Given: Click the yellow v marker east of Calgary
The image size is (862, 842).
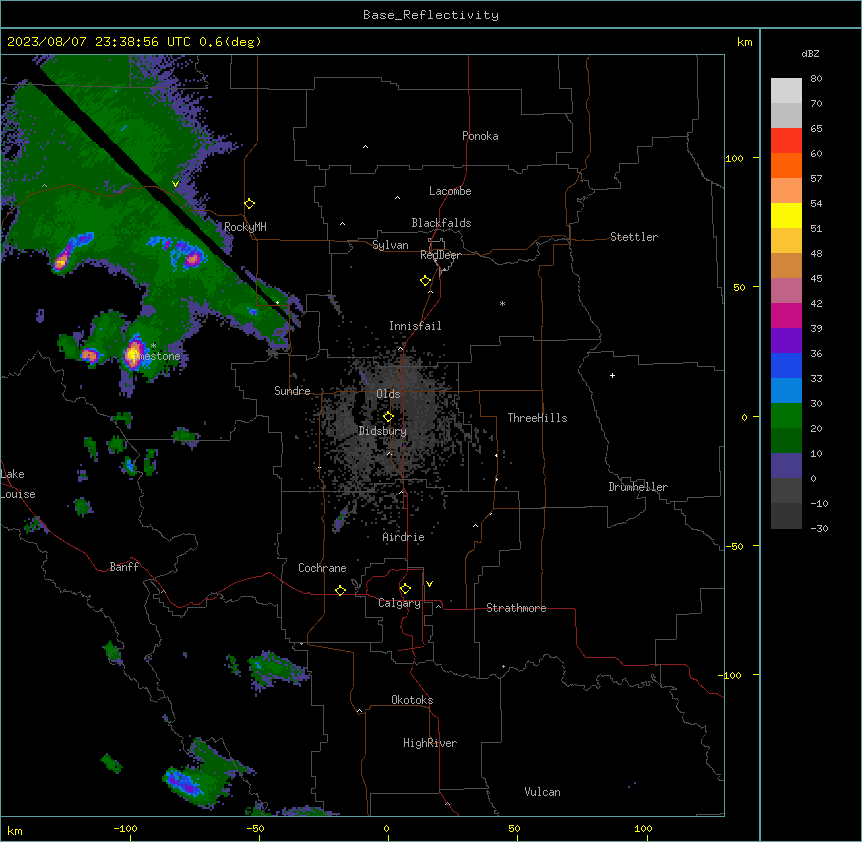Looking at the screenshot, I should point(429,584).
